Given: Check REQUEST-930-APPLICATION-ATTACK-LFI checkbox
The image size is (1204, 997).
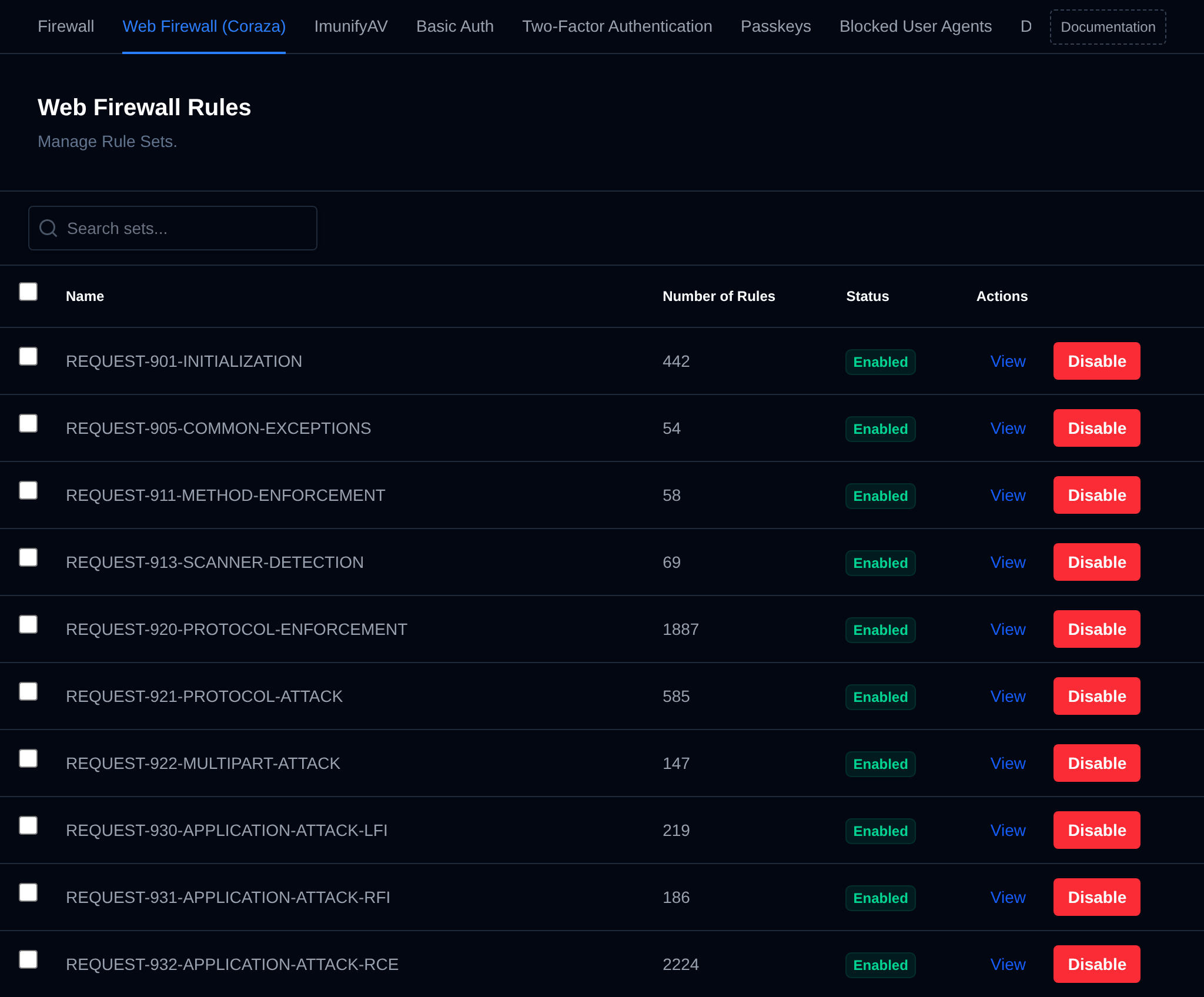Looking at the screenshot, I should [x=28, y=825].
